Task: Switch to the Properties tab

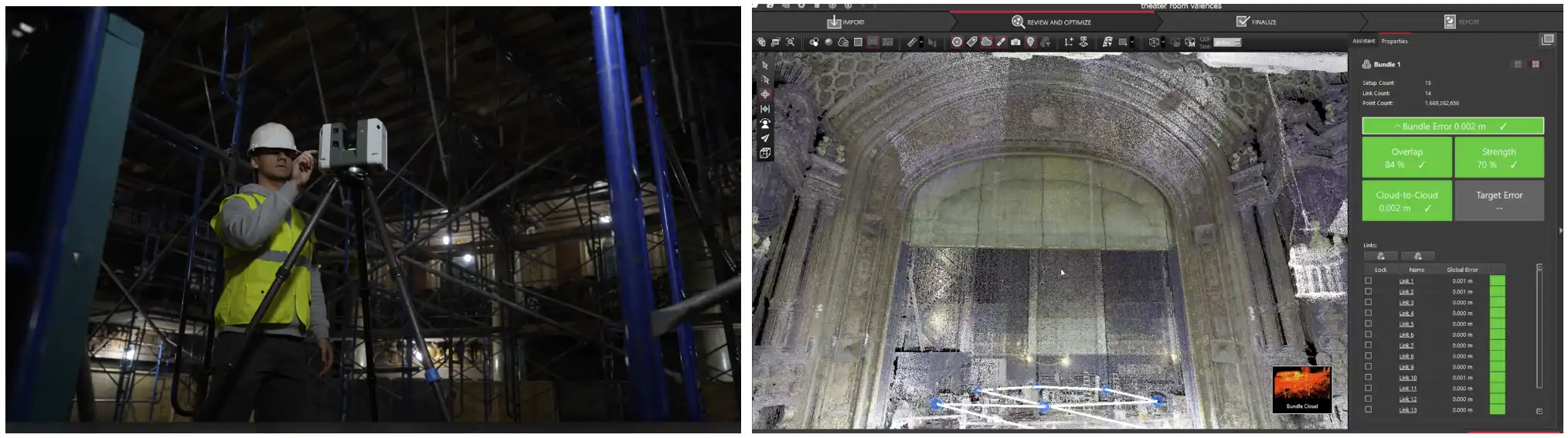Action: pyautogui.click(x=1395, y=41)
